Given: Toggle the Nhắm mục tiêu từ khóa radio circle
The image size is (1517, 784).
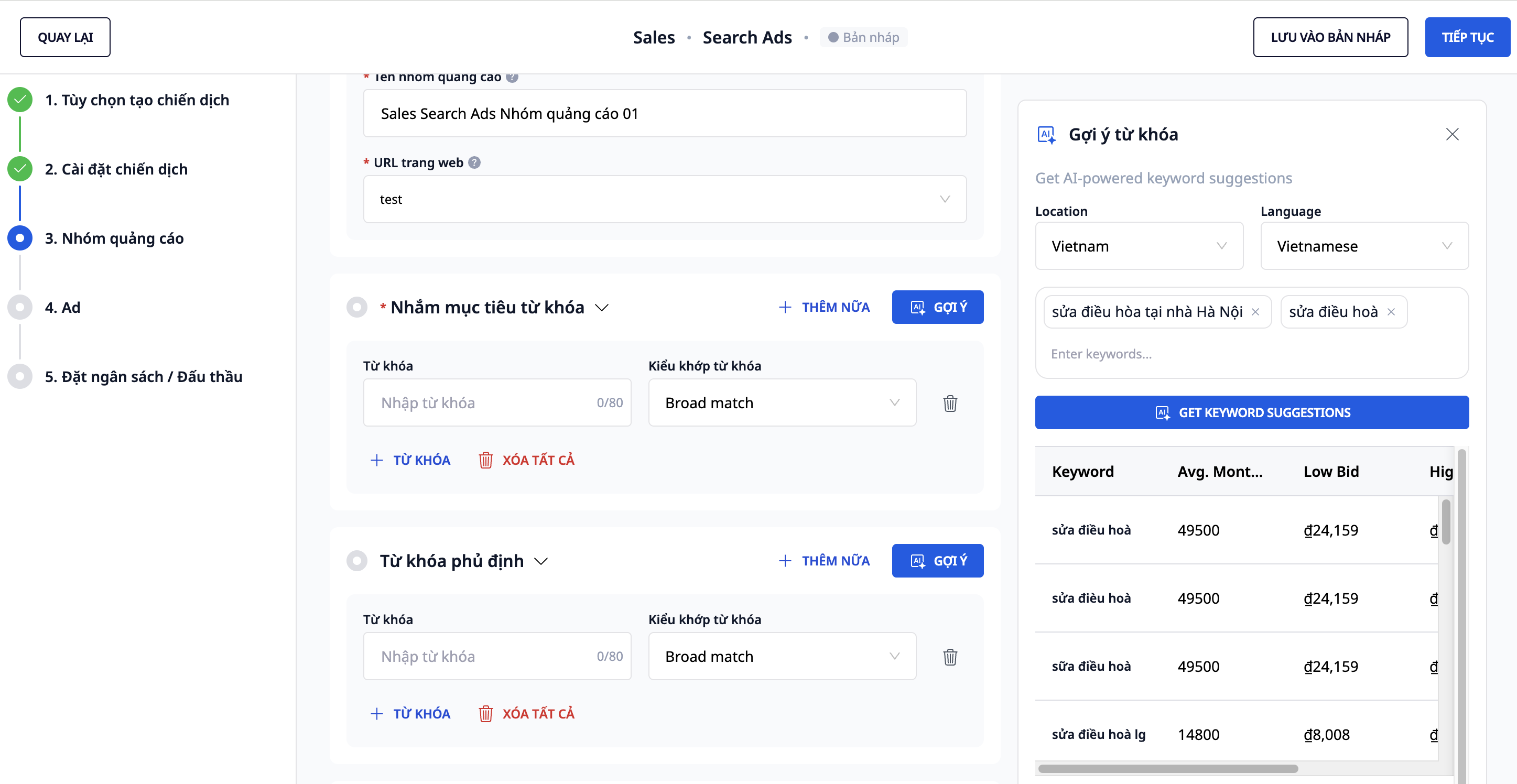Looking at the screenshot, I should (x=357, y=307).
